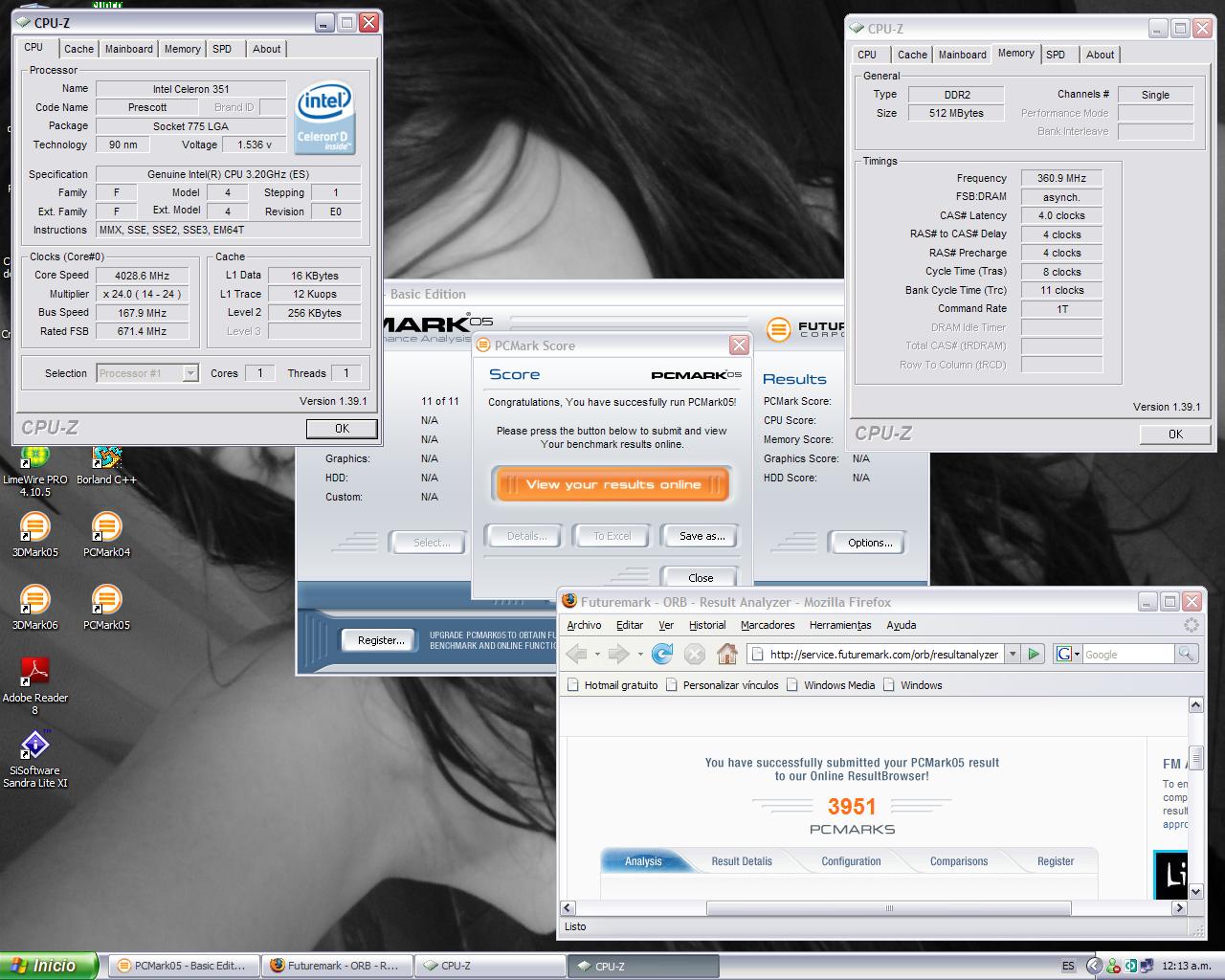Image resolution: width=1225 pixels, height=980 pixels.
Task: Click the search magnifier icon in Firefox
Action: click(1186, 654)
